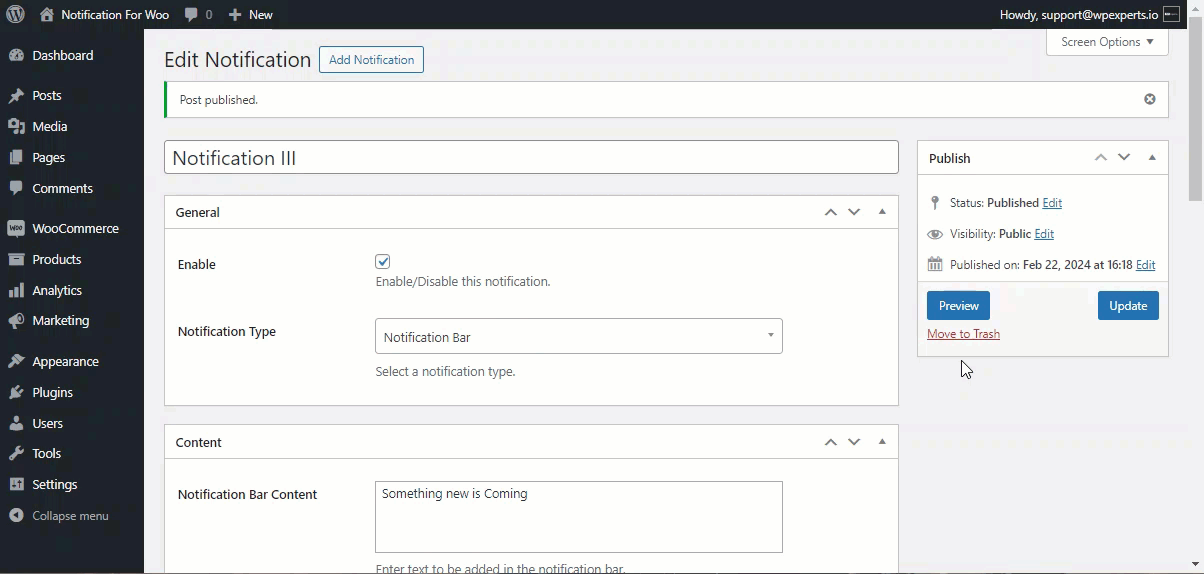Collapse the General panel
The width and height of the screenshot is (1204, 574).
pos(882,212)
